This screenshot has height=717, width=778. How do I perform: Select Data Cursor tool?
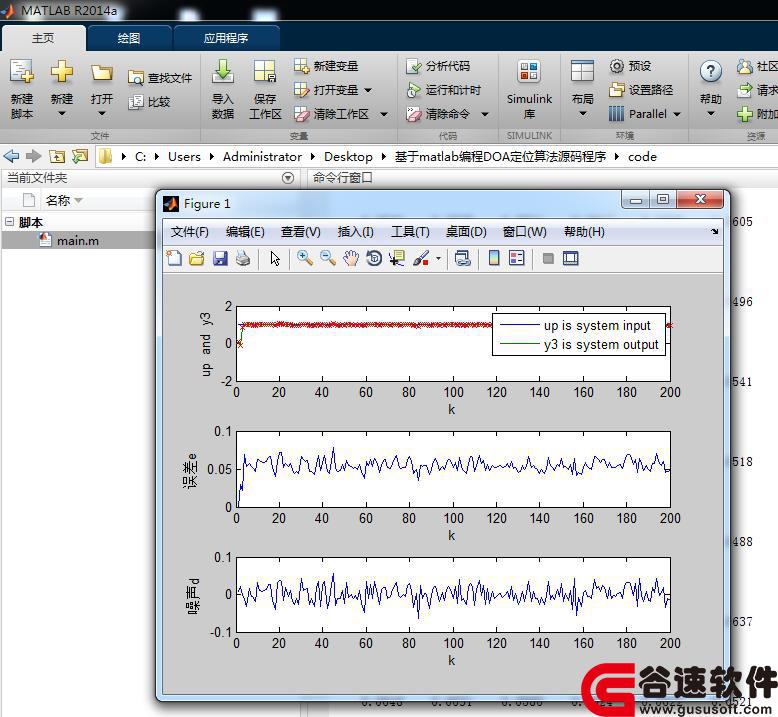397,258
